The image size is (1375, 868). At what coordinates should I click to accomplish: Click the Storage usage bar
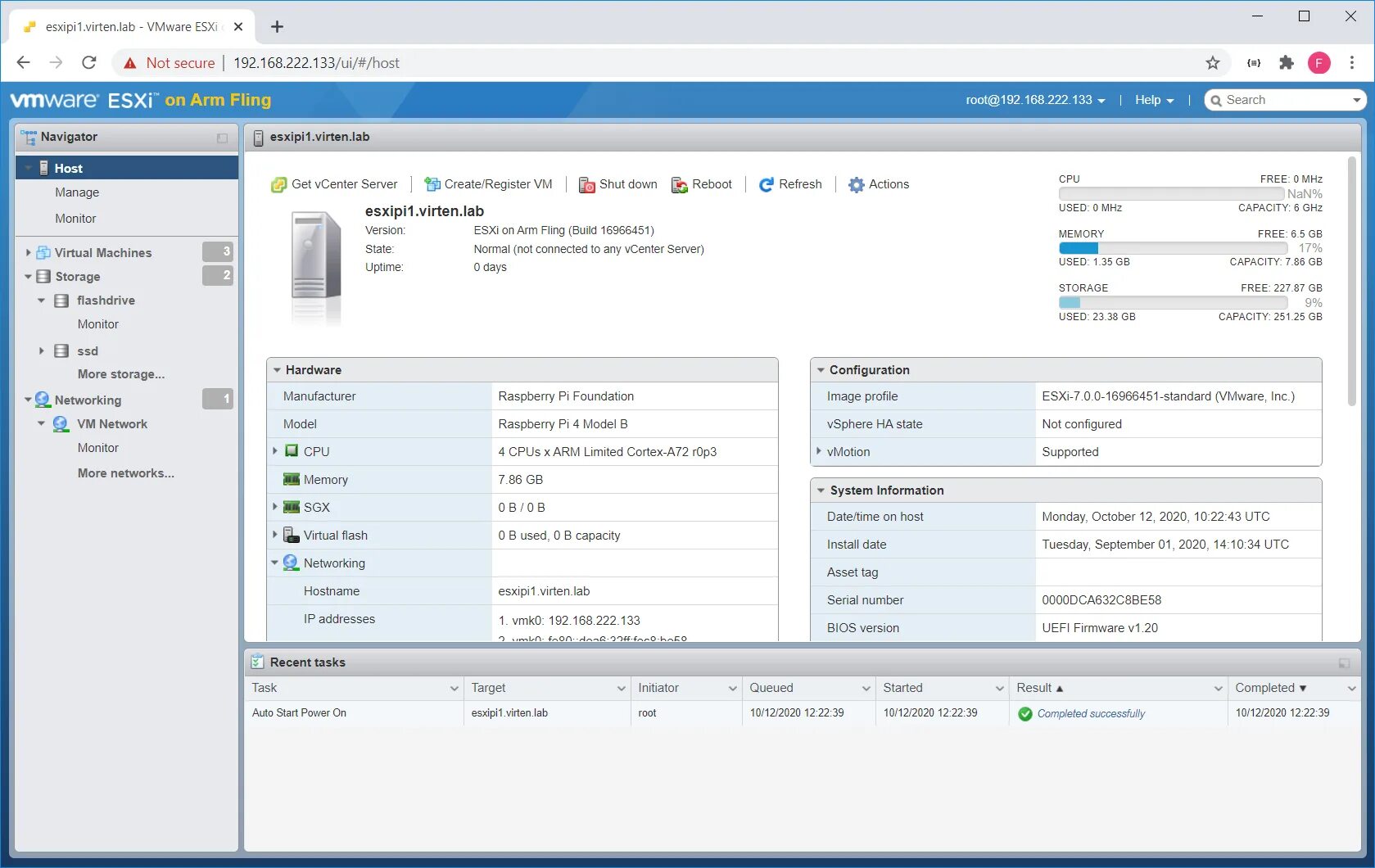point(1173,303)
